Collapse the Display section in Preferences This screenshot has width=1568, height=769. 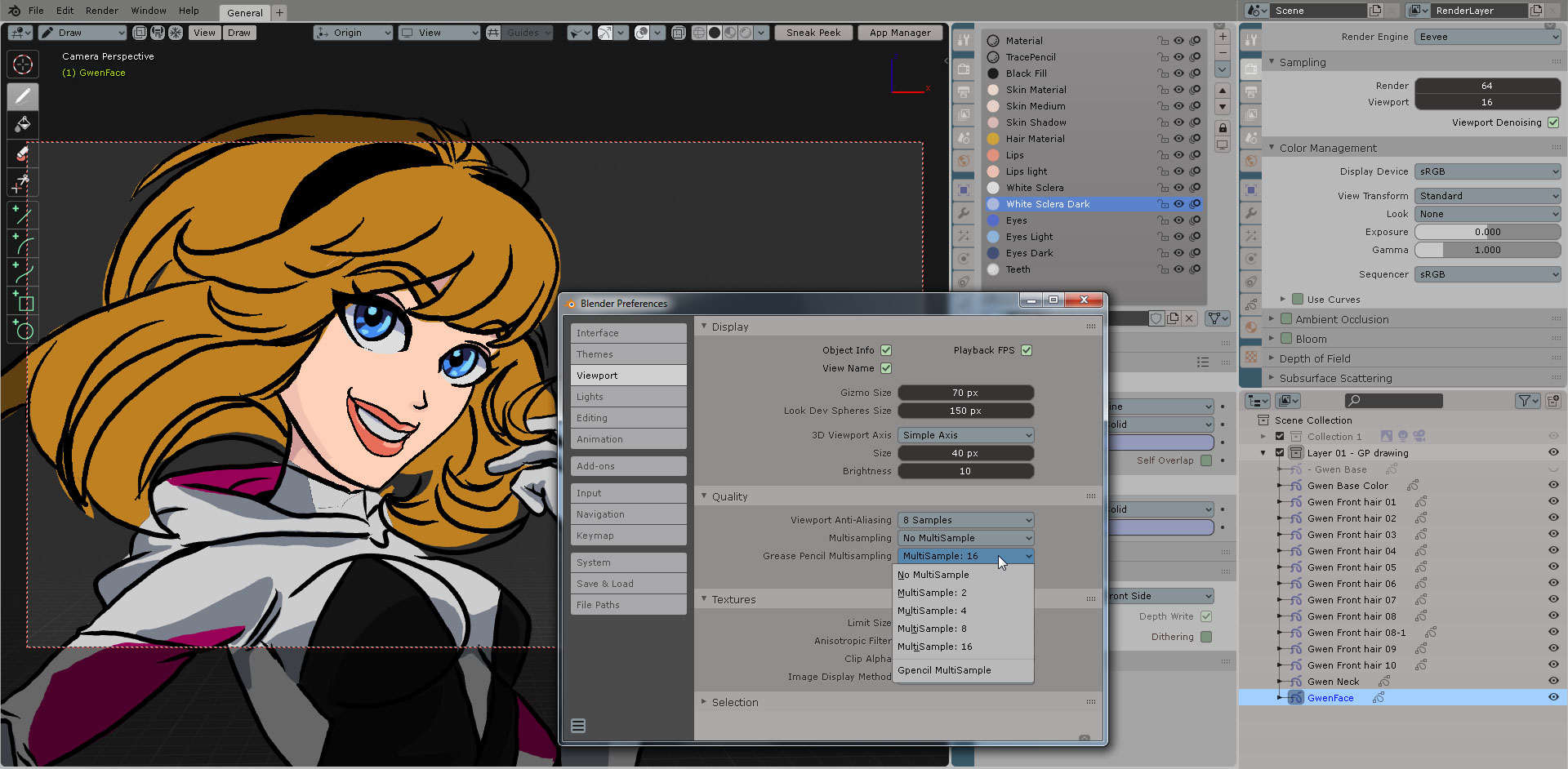point(704,327)
